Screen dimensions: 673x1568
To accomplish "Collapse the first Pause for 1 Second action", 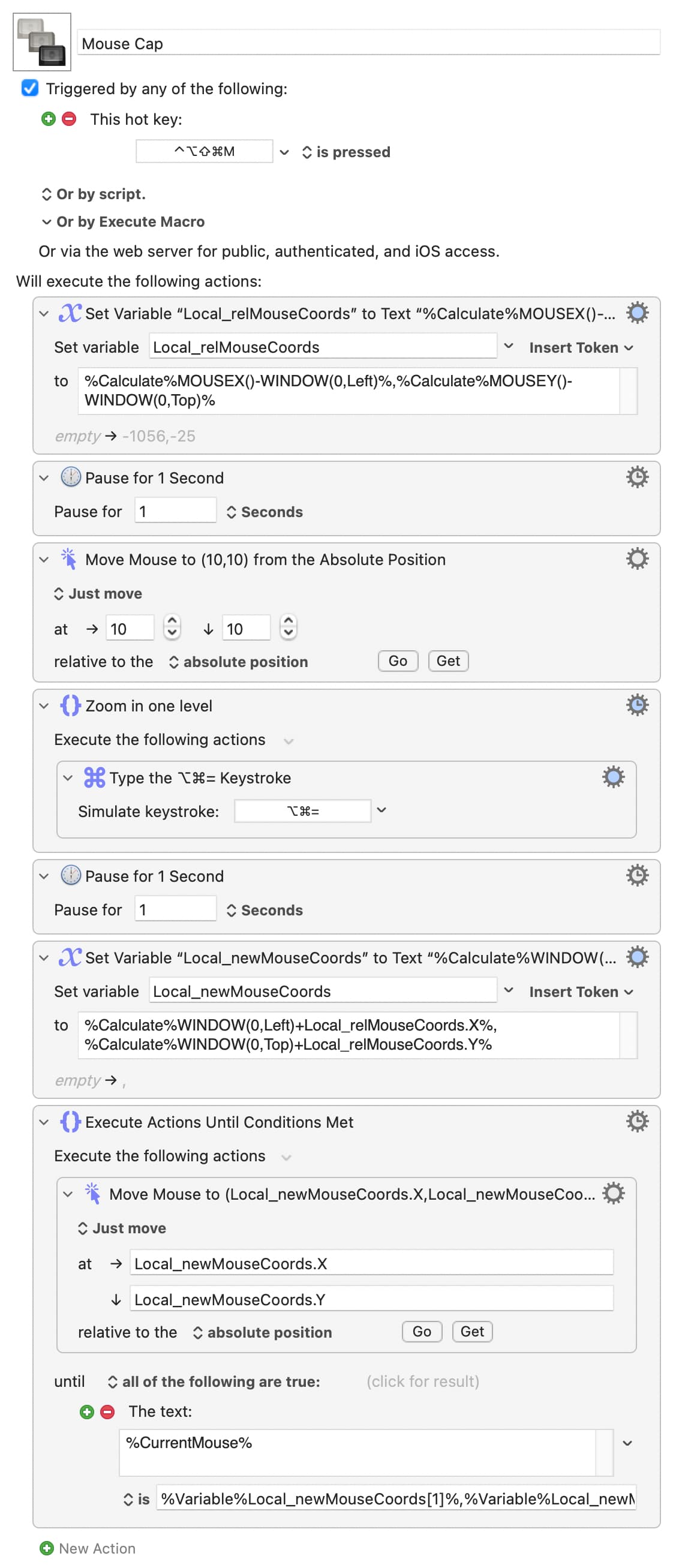I will coord(44,478).
